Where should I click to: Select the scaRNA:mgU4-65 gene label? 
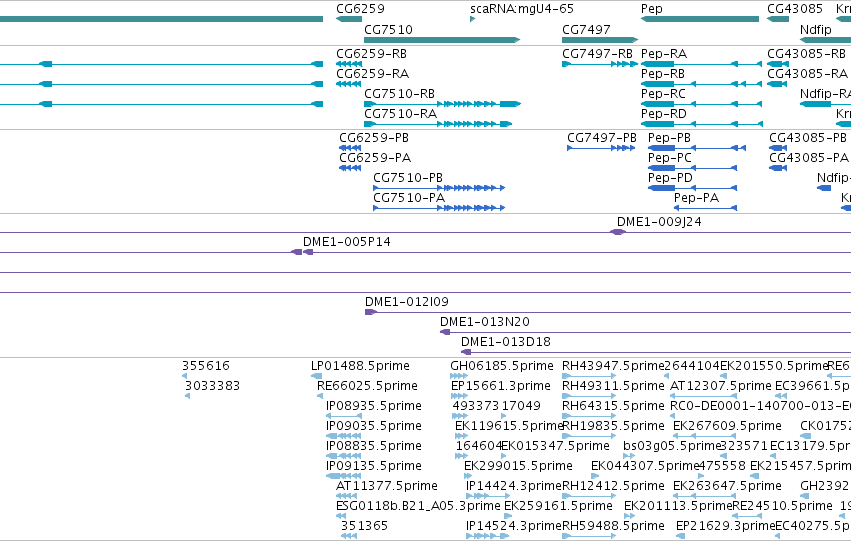tap(522, 9)
